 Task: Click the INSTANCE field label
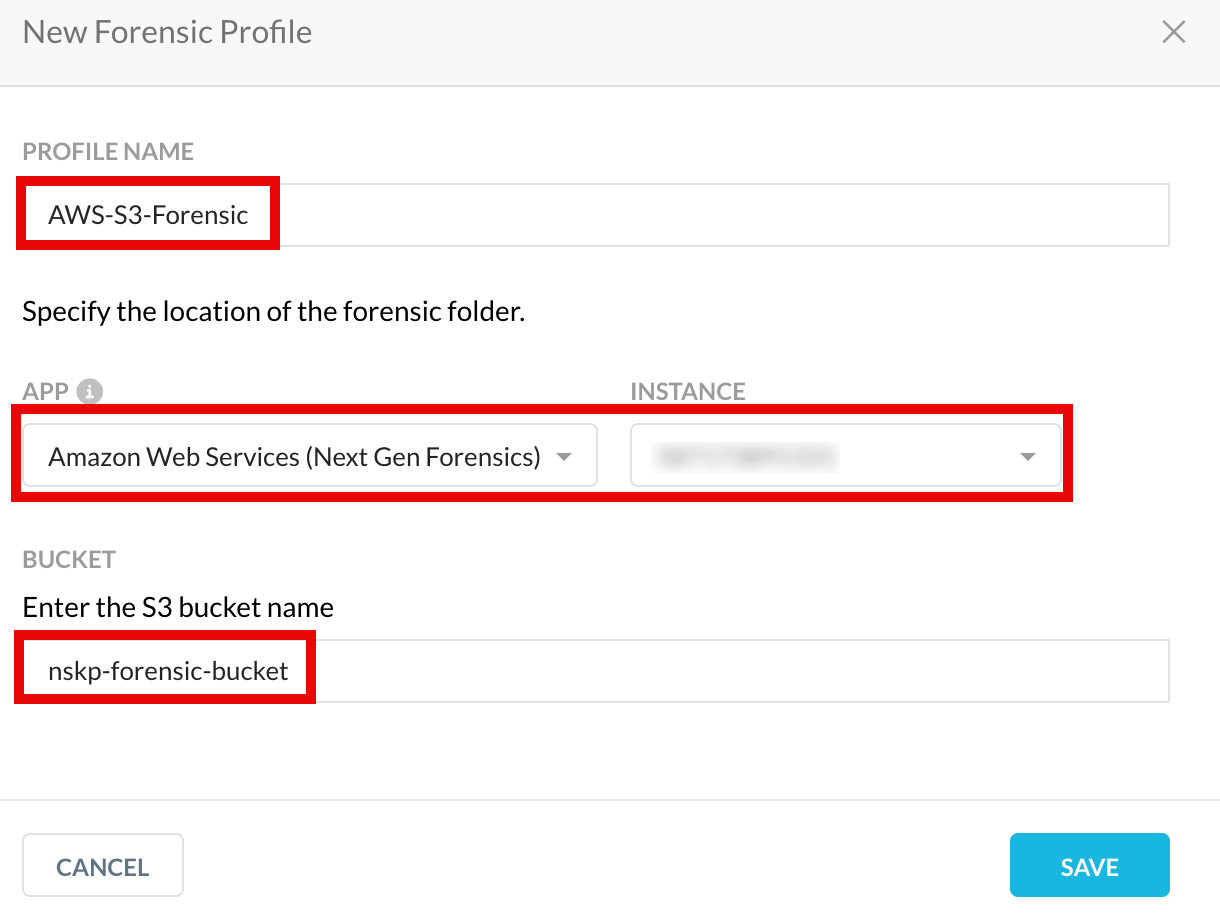[x=688, y=391]
